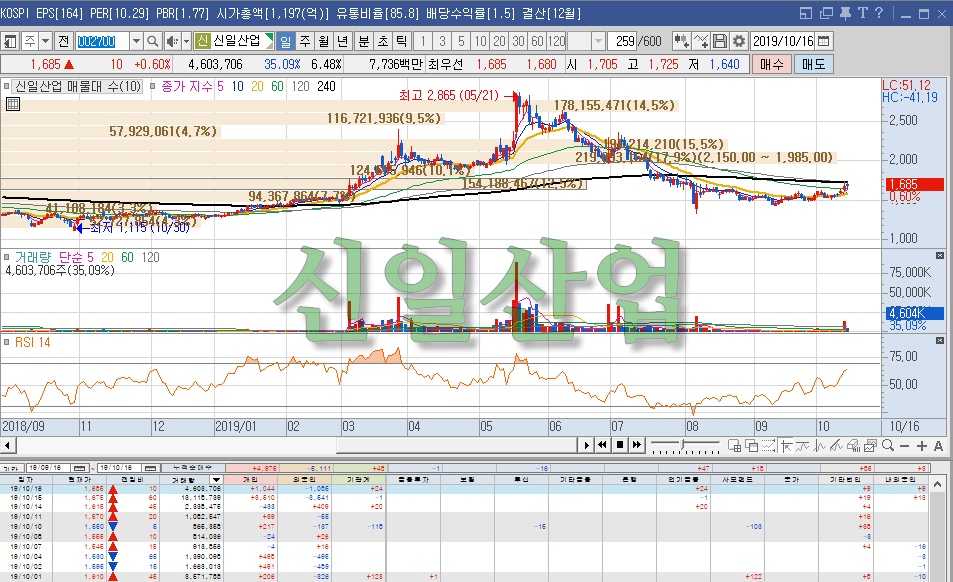The height and width of the screenshot is (582, 953).
Task: Open the interval combo box dropdown after 120
Action: (x=598, y=41)
